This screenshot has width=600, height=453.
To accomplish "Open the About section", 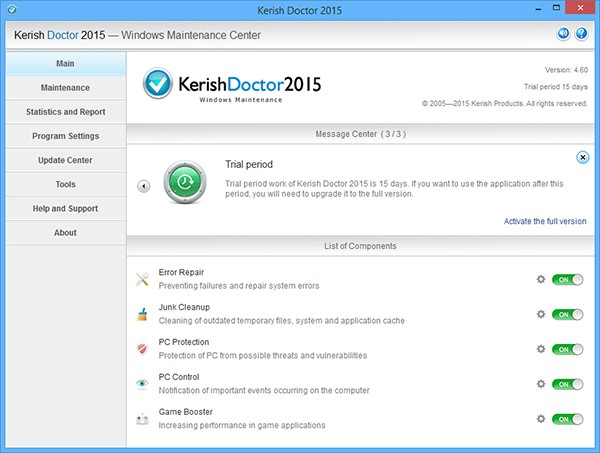I will 65,232.
